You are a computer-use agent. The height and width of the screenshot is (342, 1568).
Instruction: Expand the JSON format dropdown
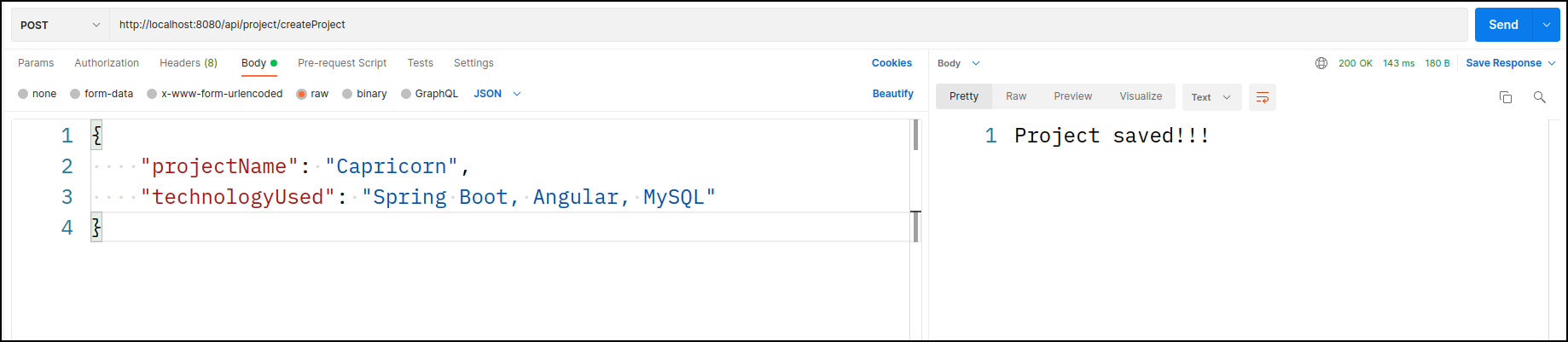tap(497, 94)
